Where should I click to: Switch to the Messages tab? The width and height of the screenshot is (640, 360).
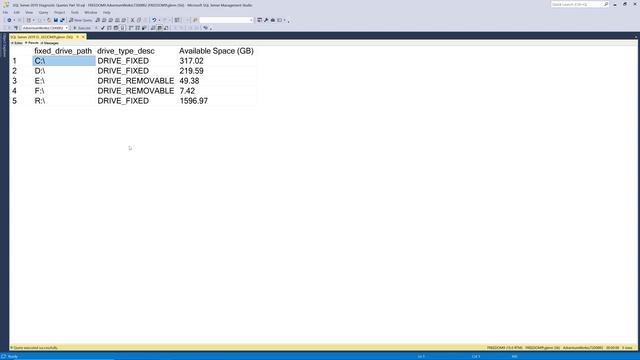50,43
